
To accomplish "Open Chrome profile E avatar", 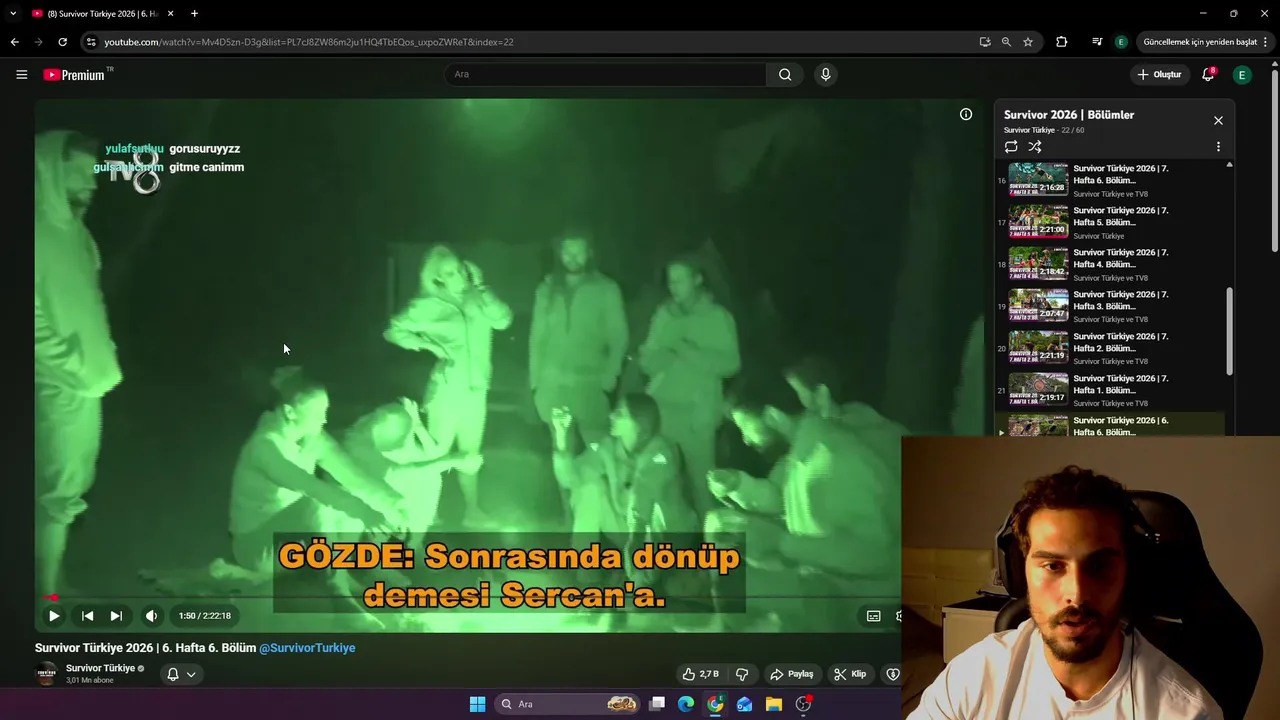I will [x=1121, y=42].
